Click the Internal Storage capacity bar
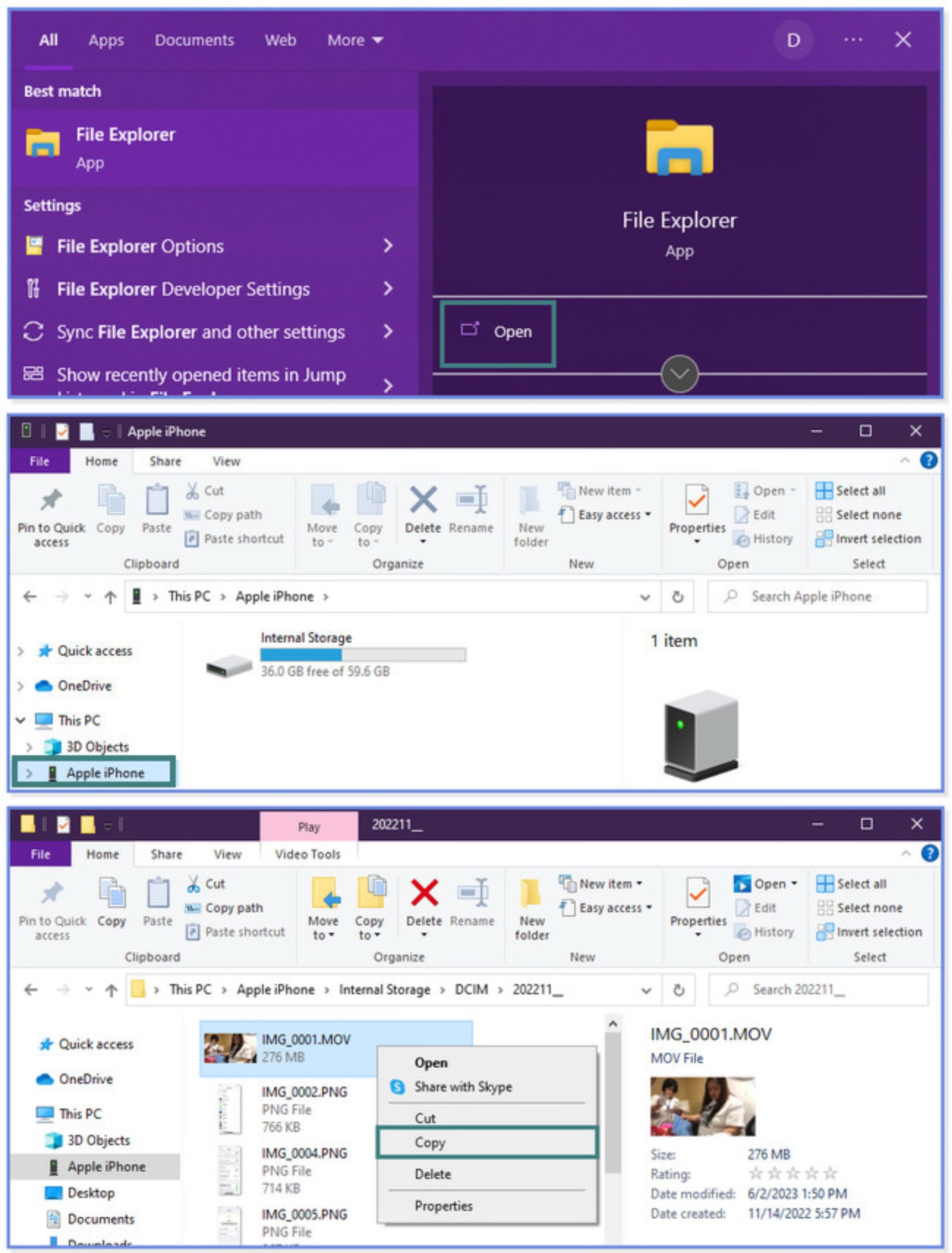Screen dimensions: 952x1253 point(363,655)
